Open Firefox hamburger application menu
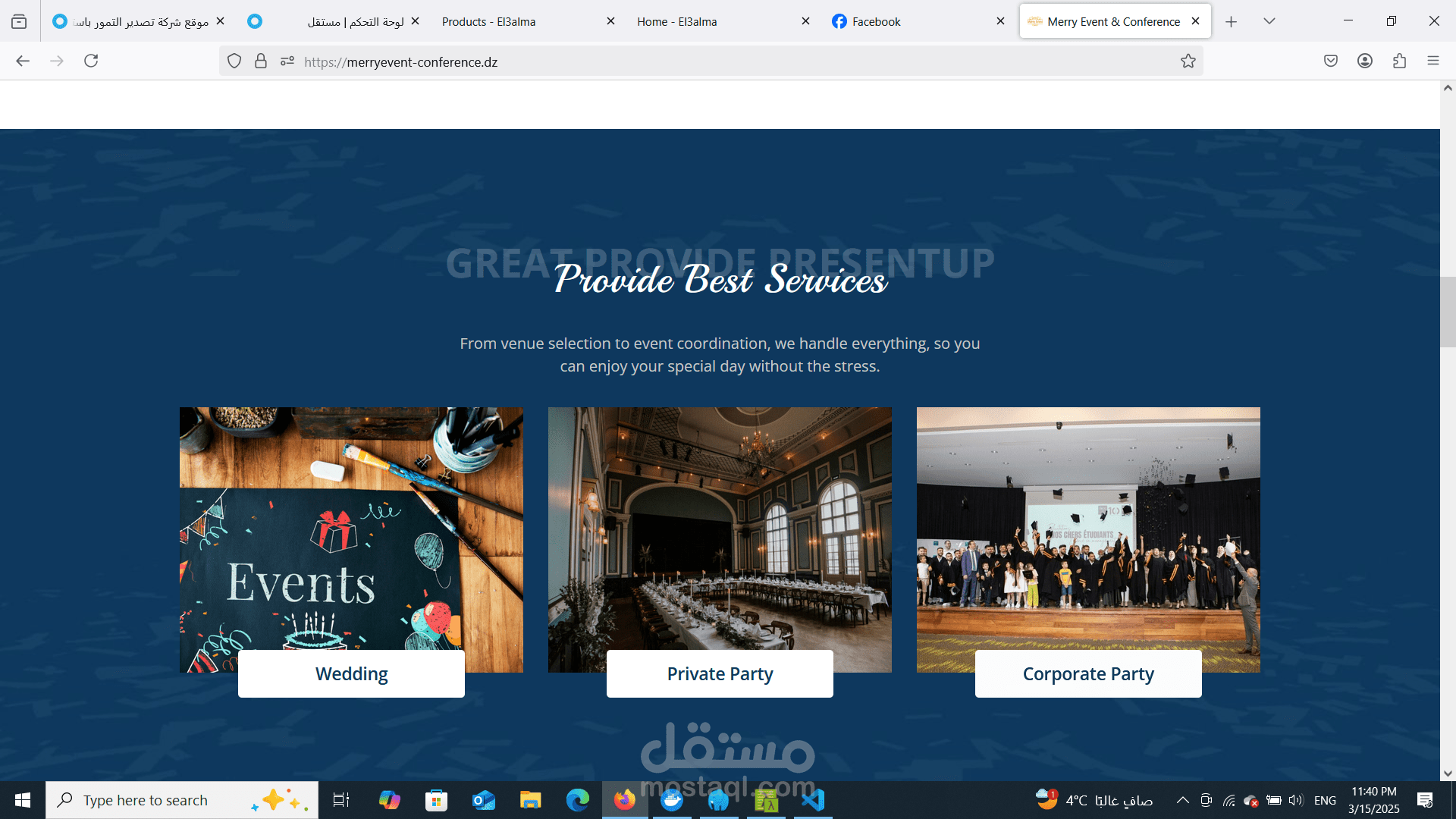The width and height of the screenshot is (1456, 819). tap(1432, 61)
